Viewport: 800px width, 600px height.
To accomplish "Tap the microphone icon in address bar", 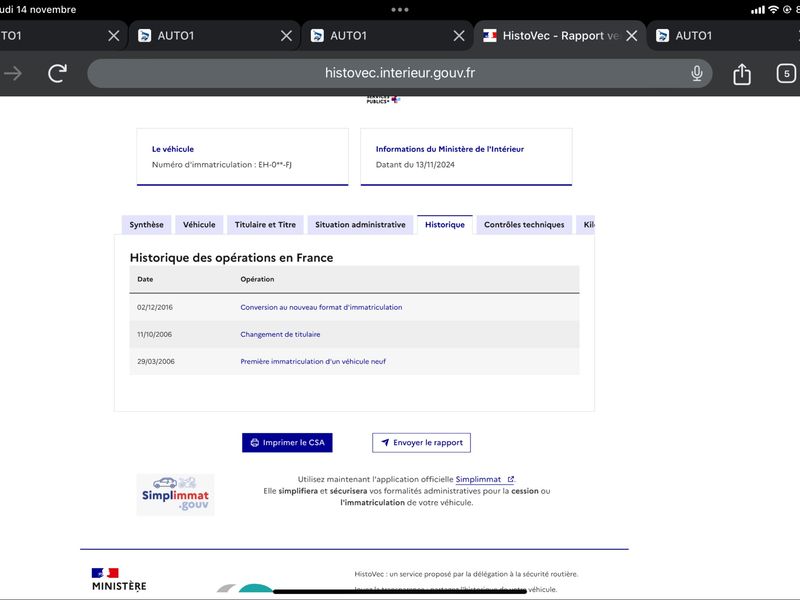I will tap(696, 73).
